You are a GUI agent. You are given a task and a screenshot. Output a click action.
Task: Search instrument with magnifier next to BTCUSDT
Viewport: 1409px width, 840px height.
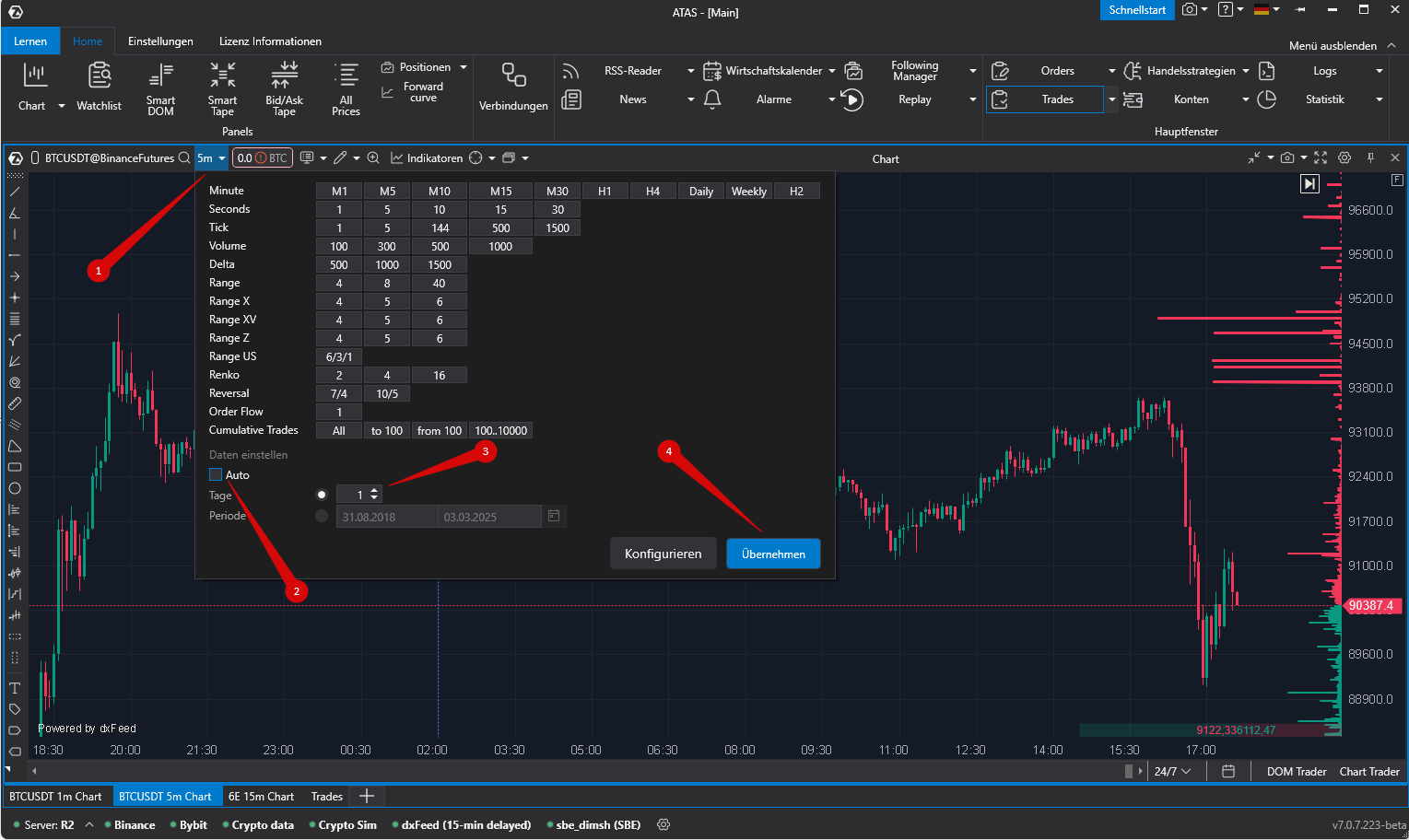pos(184,158)
